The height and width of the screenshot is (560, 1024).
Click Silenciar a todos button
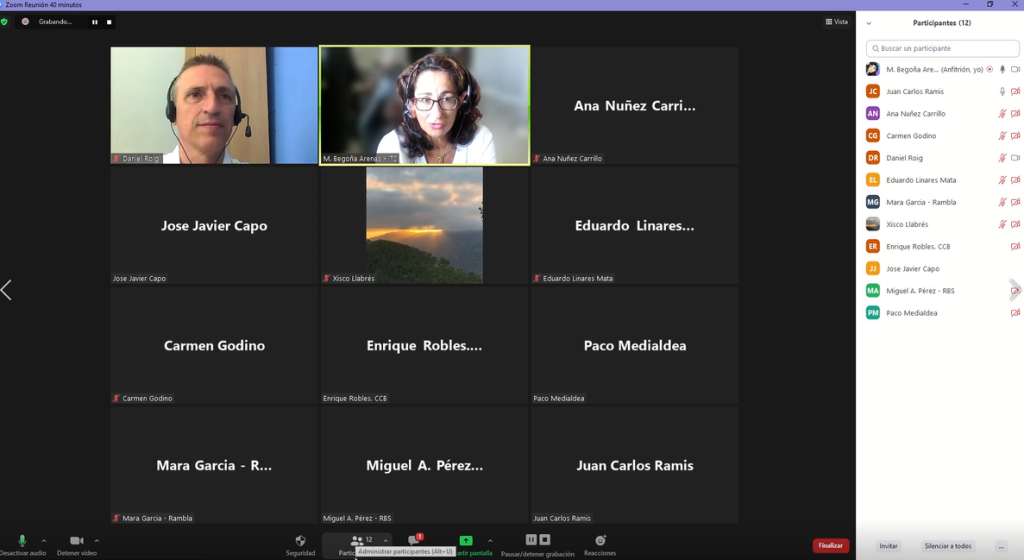947,546
